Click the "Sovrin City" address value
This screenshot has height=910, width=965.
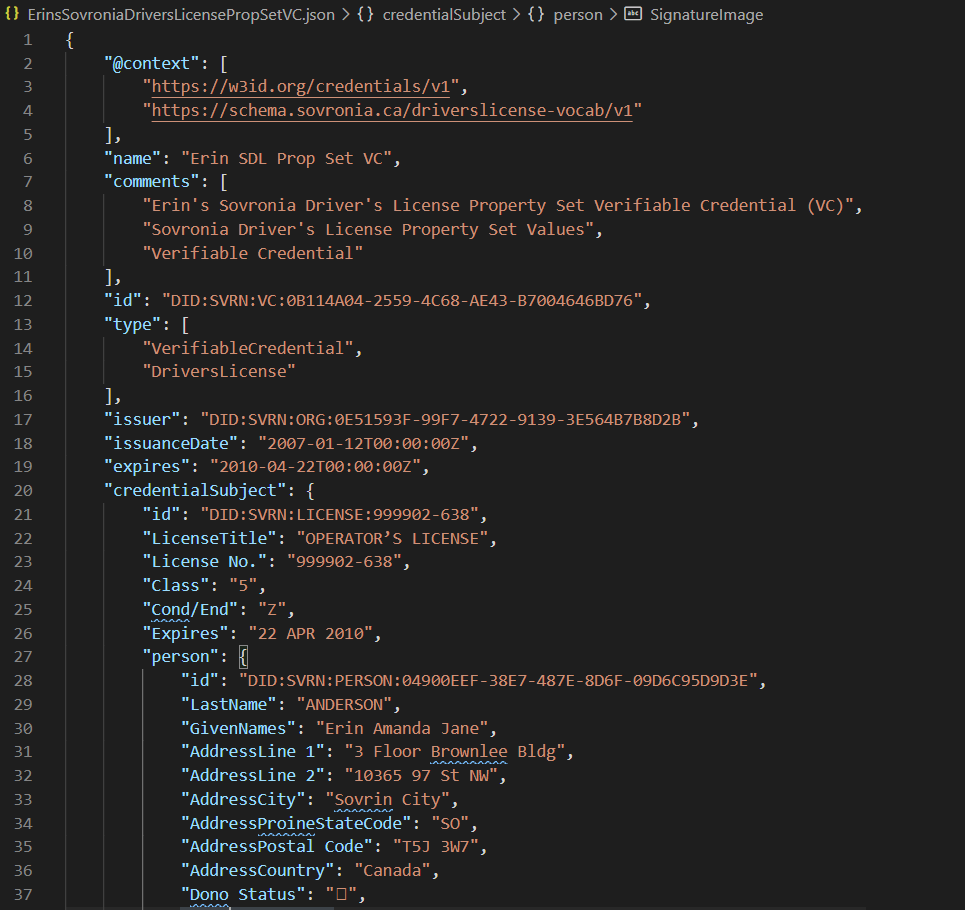click(x=388, y=799)
